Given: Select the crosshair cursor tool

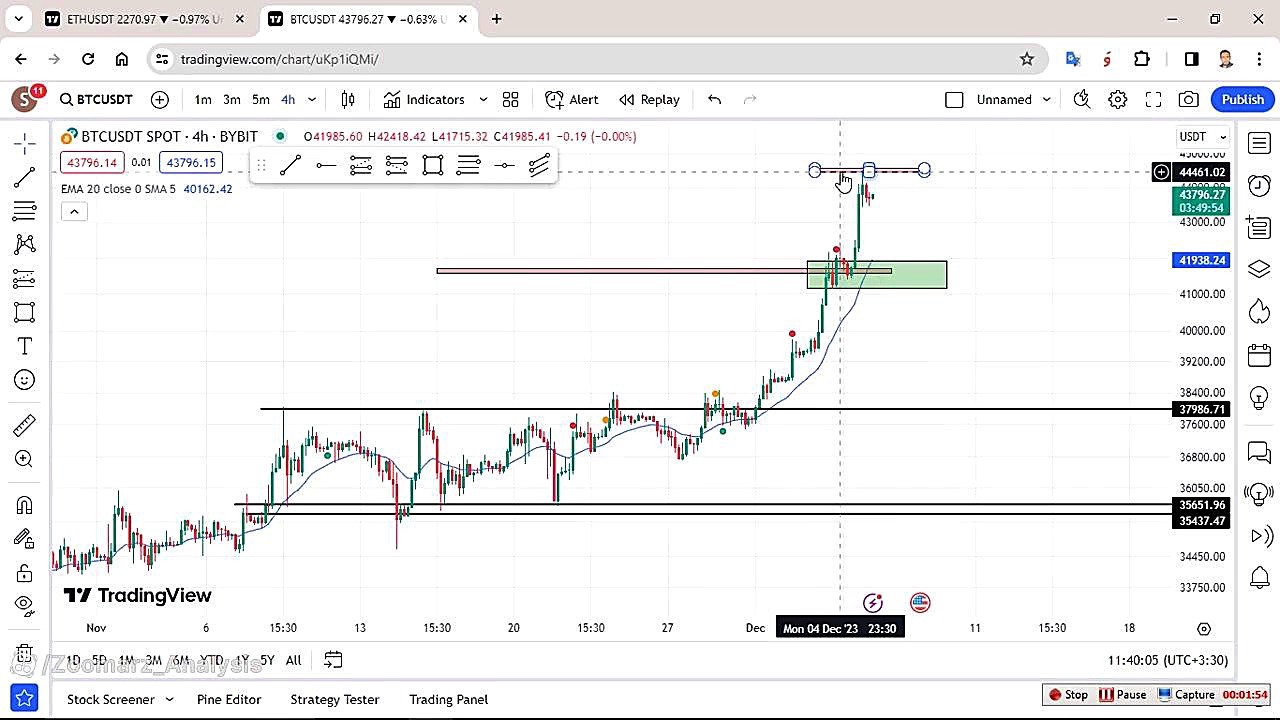Looking at the screenshot, I should (x=25, y=143).
